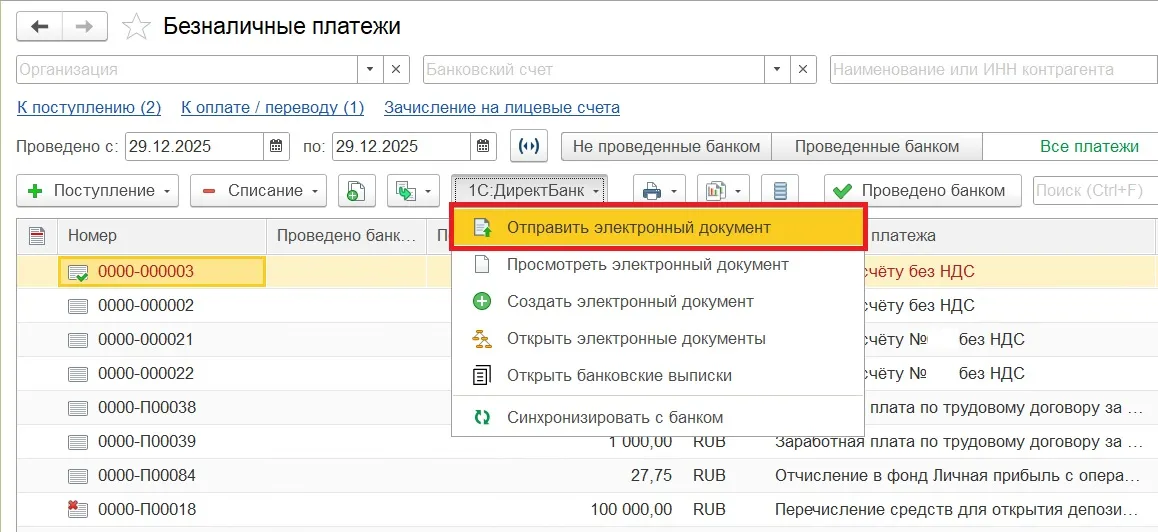Add Безналичные платежи to favorites via star
The width and height of the screenshot is (1158, 532).
(136, 27)
